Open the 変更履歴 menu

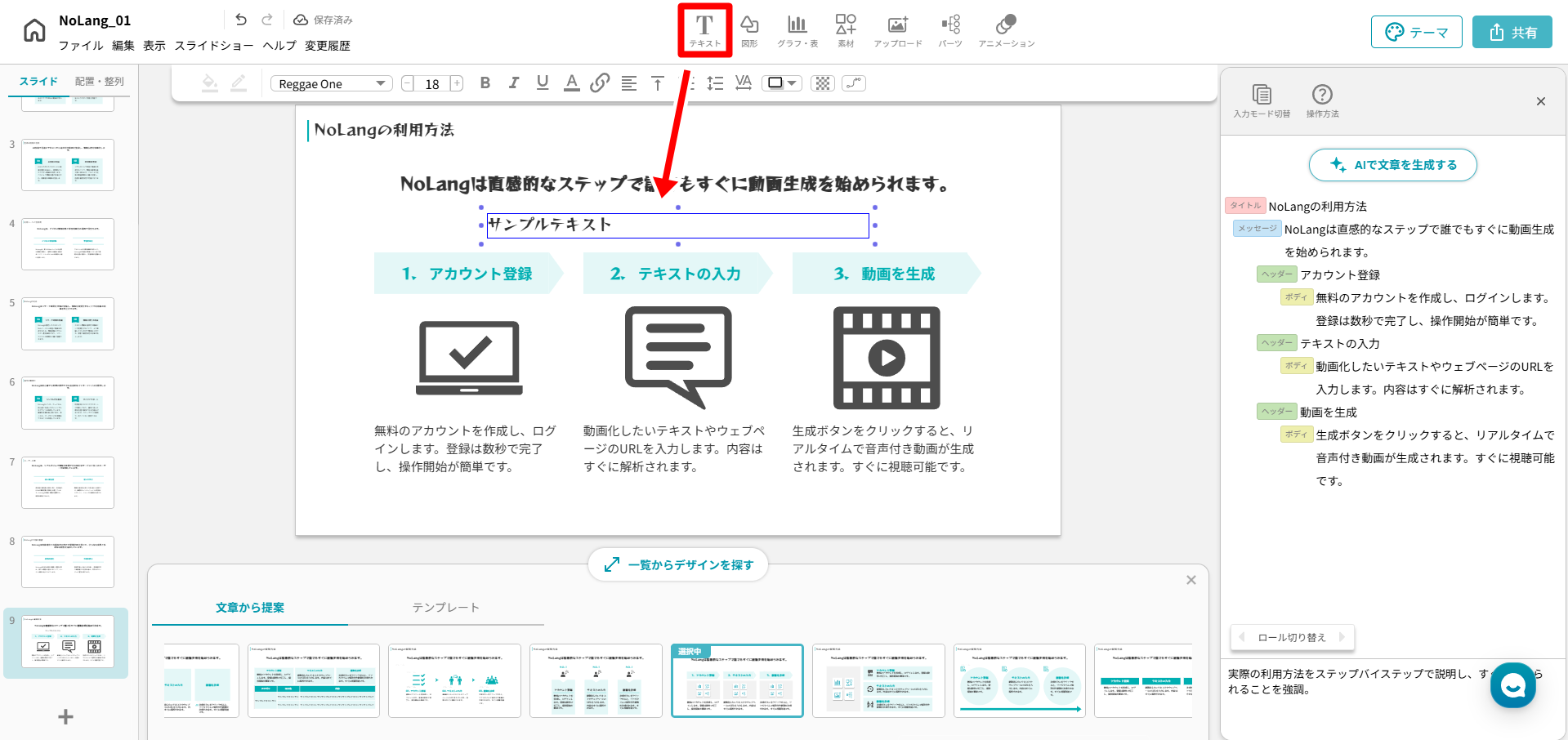(x=328, y=46)
